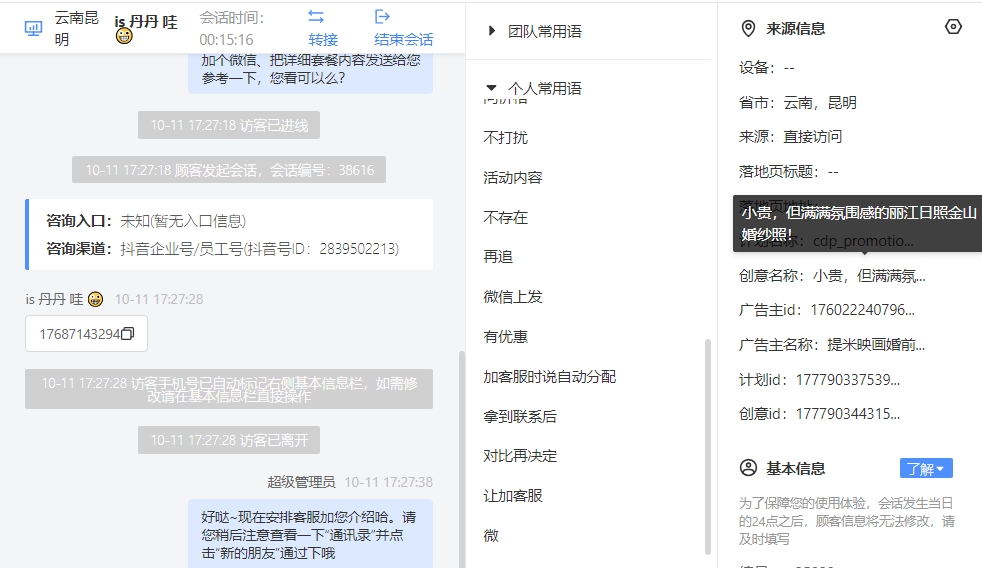Image resolution: width=982 pixels, height=568 pixels.
Task: Click the chat conversation scrollbar
Action: (x=462, y=459)
